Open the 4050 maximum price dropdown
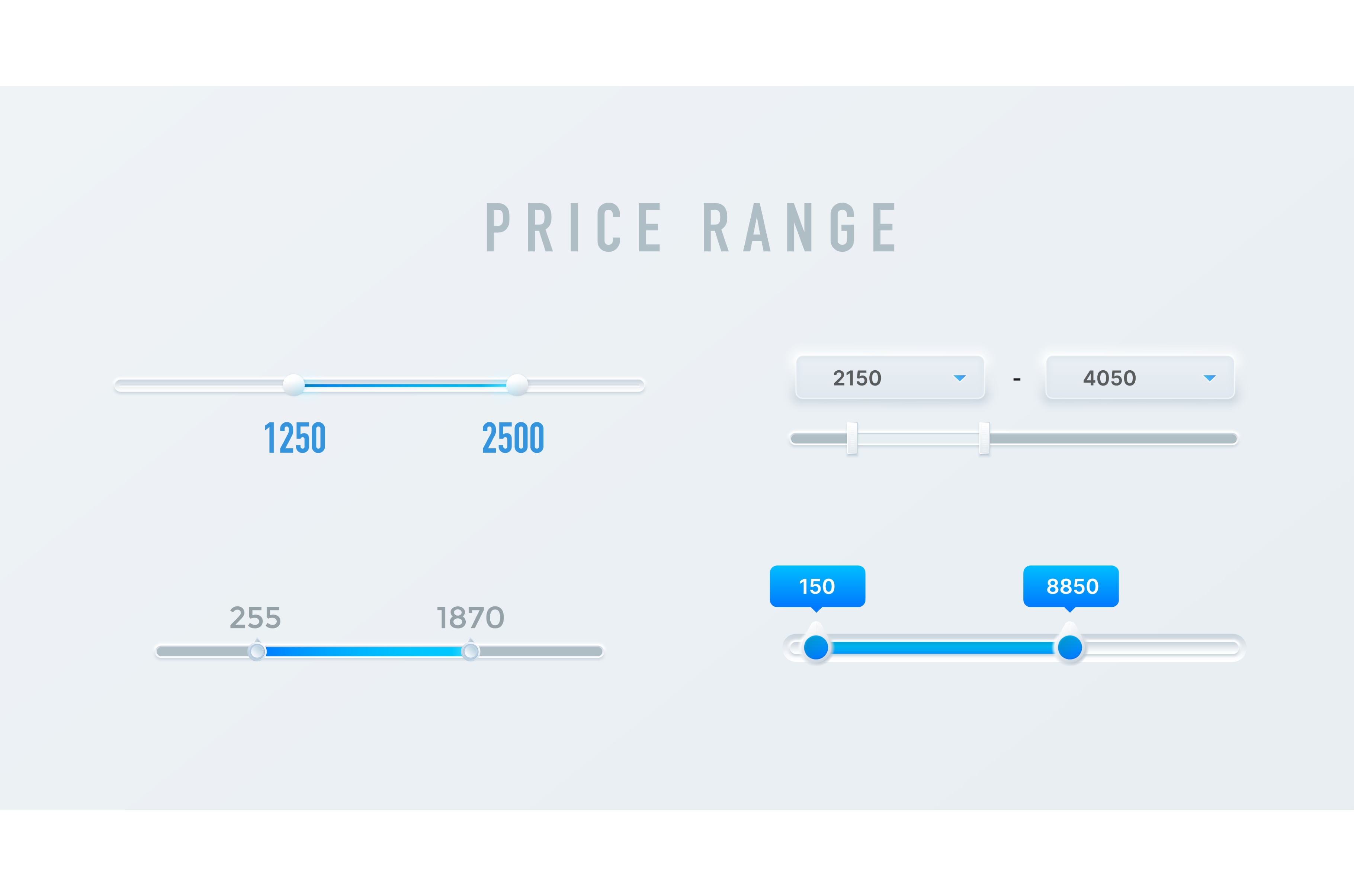Screen dimensions: 1354x896 [x=1139, y=378]
